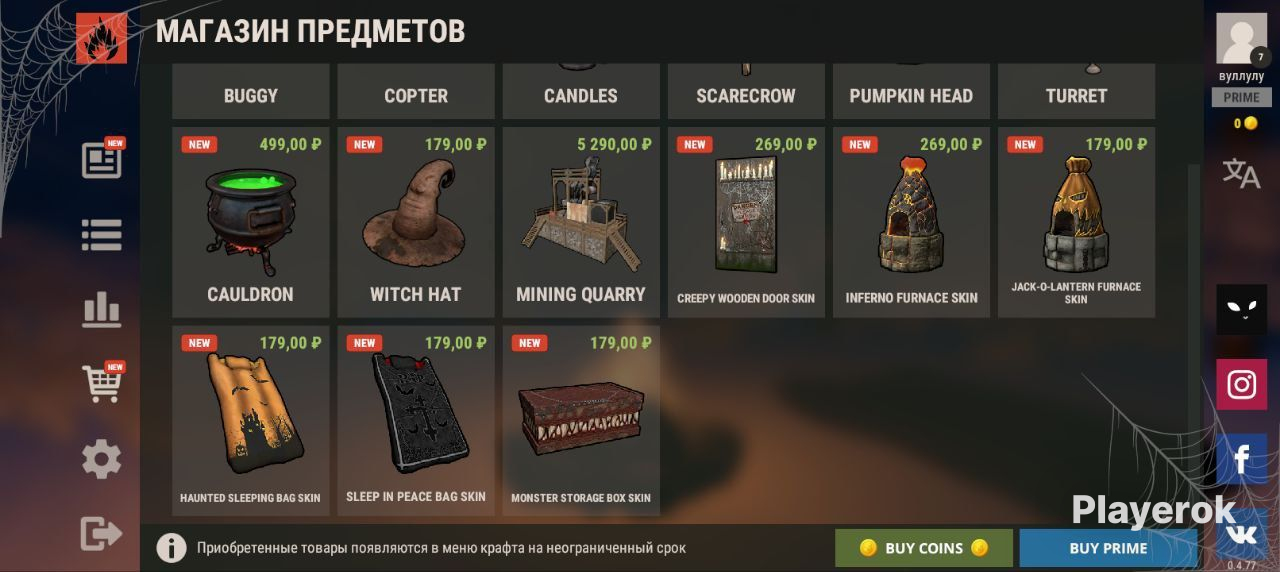Click the info icon in bottom bar

tap(171, 548)
